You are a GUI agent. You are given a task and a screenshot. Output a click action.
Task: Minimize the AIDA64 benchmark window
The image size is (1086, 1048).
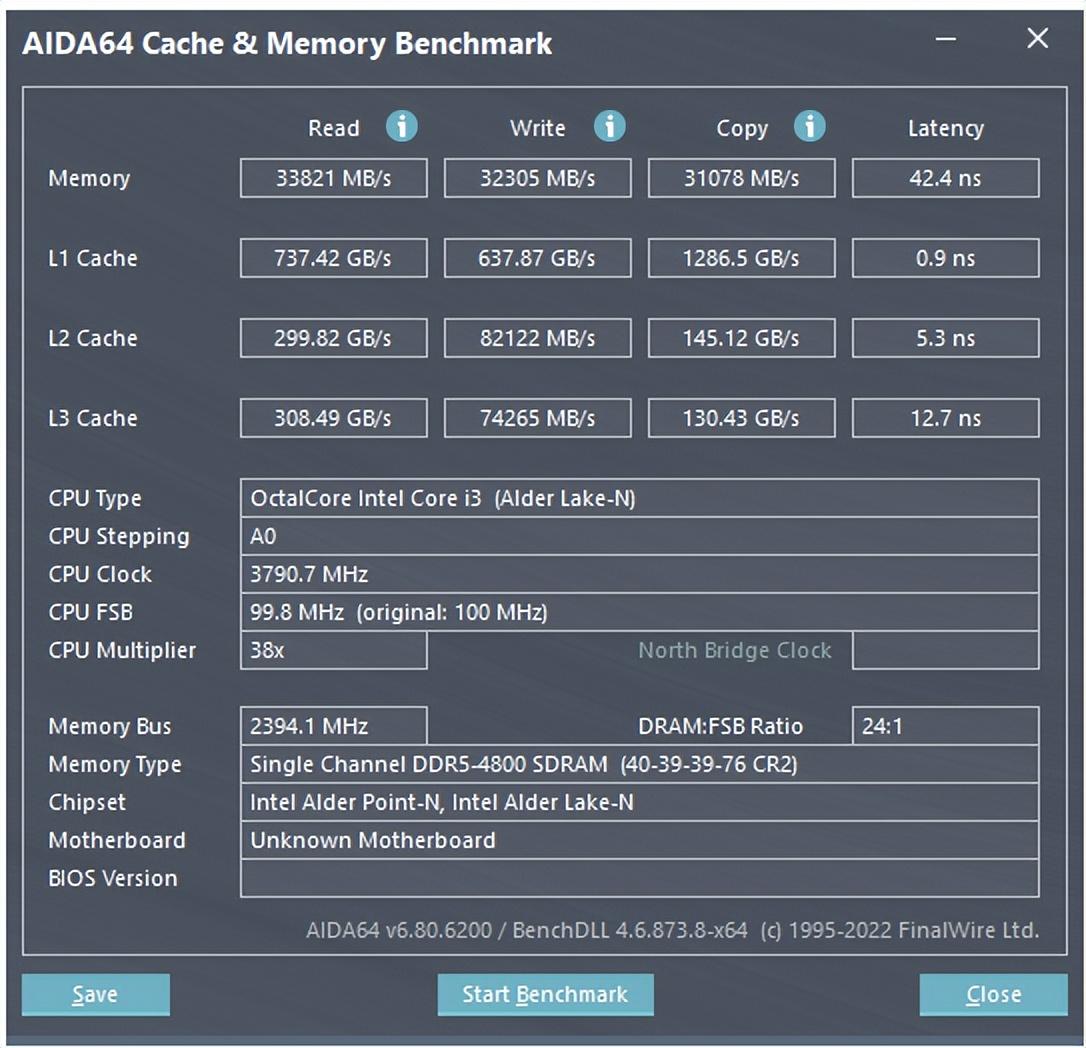click(x=946, y=40)
